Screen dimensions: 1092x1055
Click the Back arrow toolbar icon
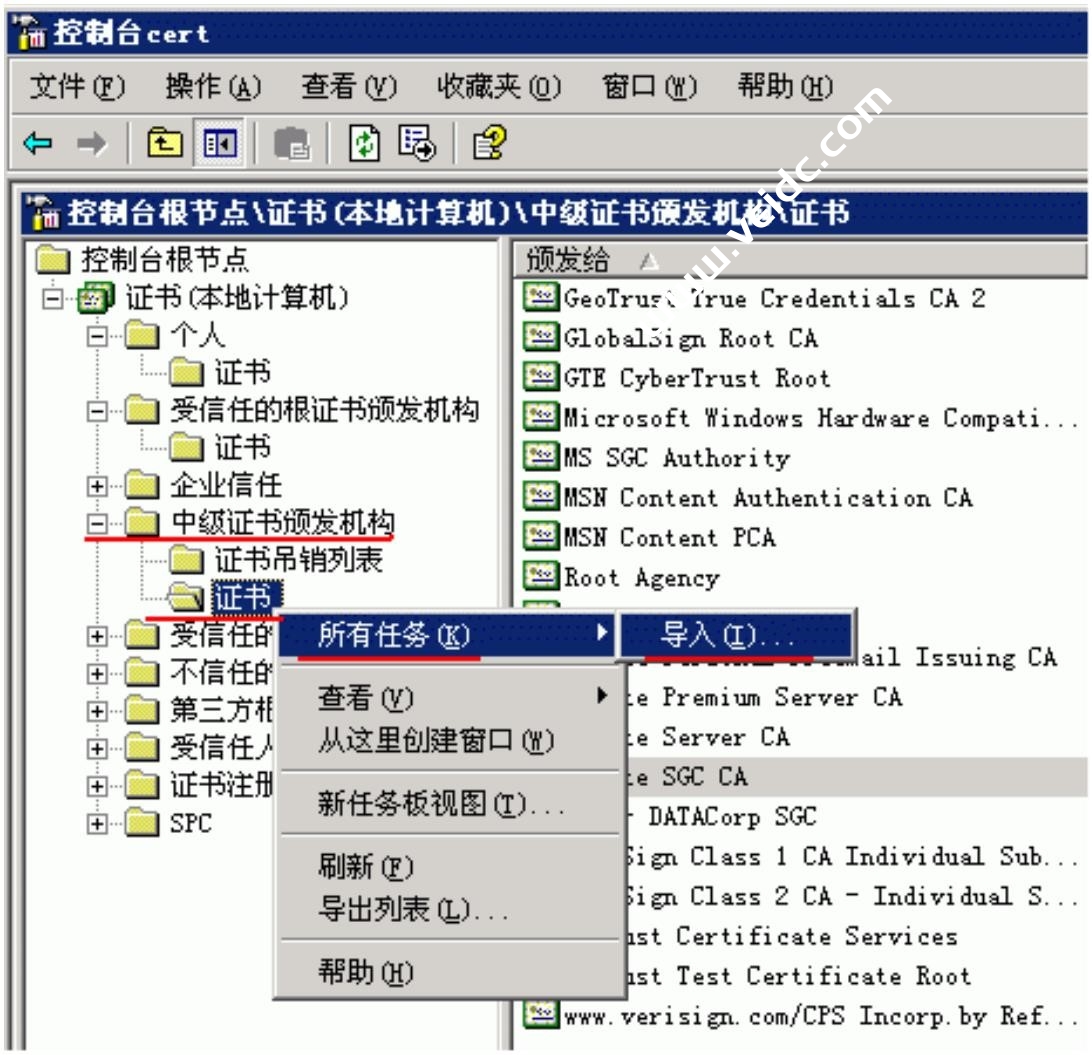38,143
